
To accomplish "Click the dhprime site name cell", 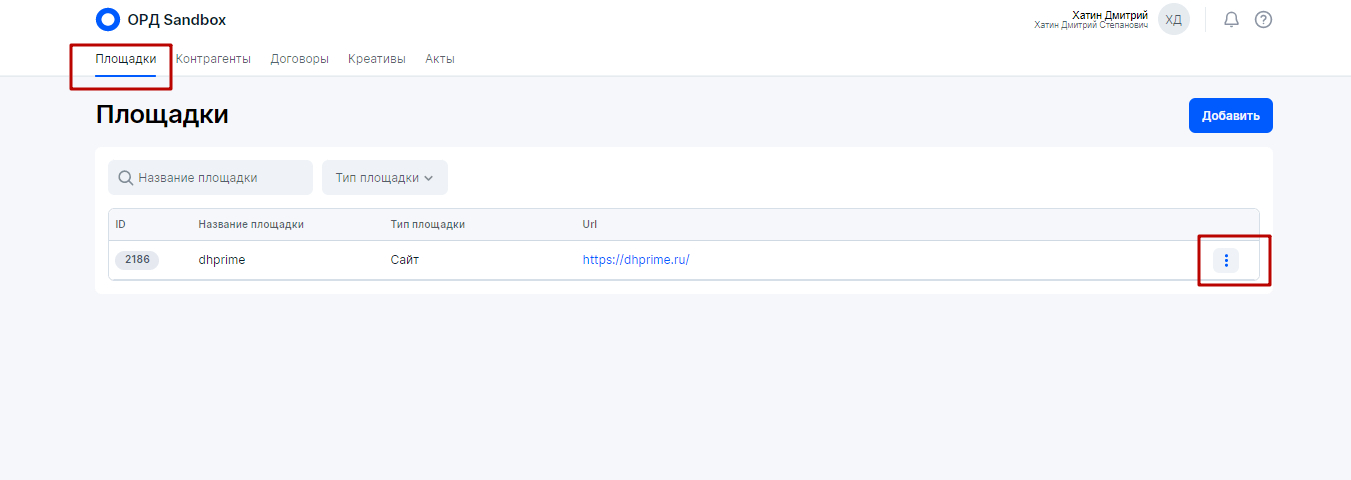I will (x=222, y=260).
